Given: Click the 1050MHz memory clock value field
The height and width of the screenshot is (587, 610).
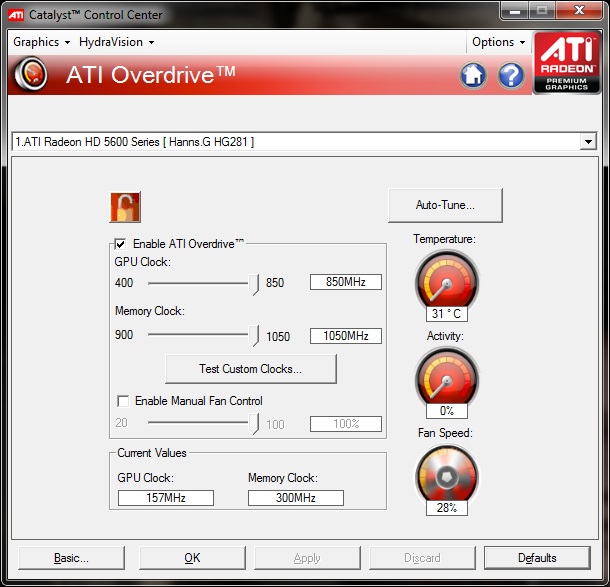Looking at the screenshot, I should [x=345, y=336].
